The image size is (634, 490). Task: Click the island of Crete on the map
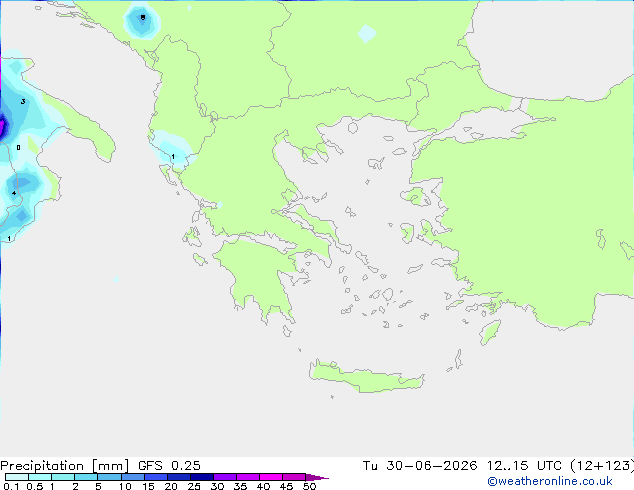coord(366,377)
